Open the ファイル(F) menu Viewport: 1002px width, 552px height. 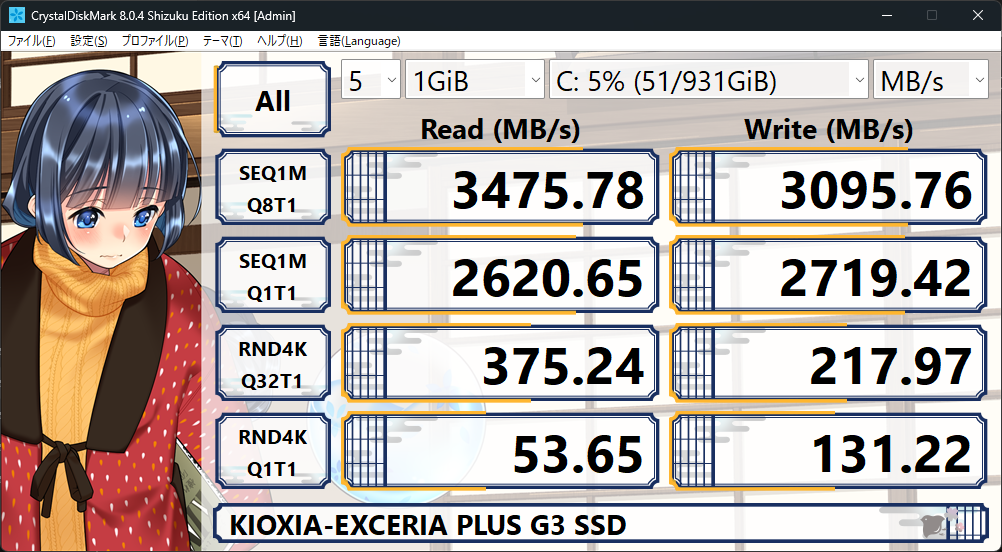[31, 41]
